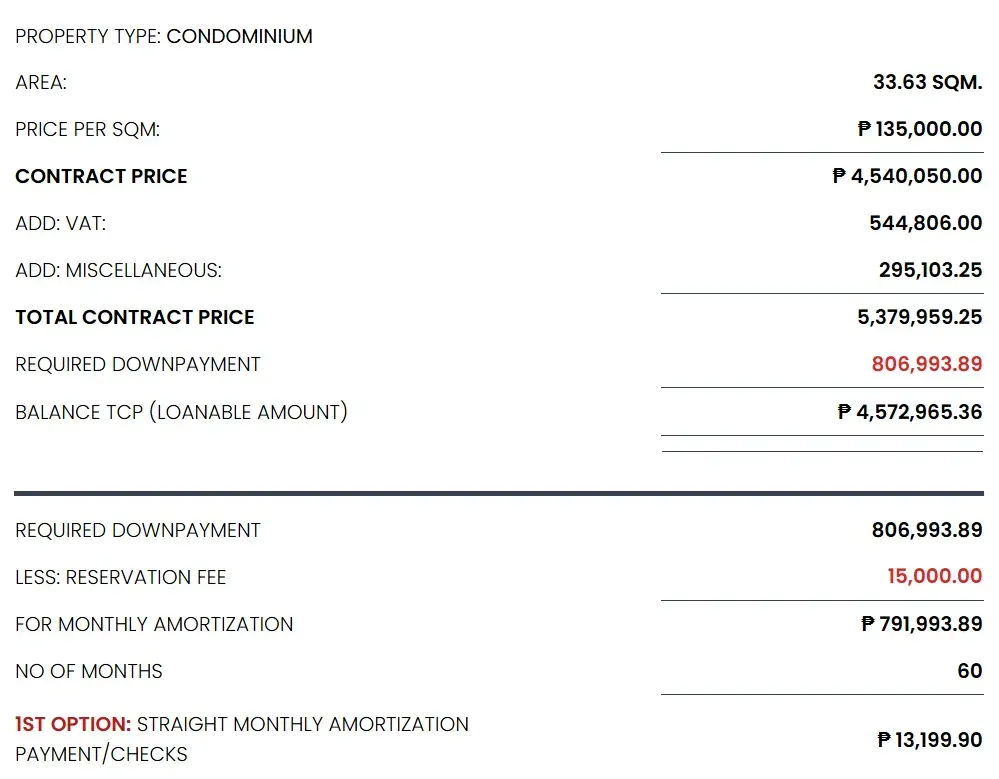
Task: Click the ADD: VAT label
Action: pos(61,224)
